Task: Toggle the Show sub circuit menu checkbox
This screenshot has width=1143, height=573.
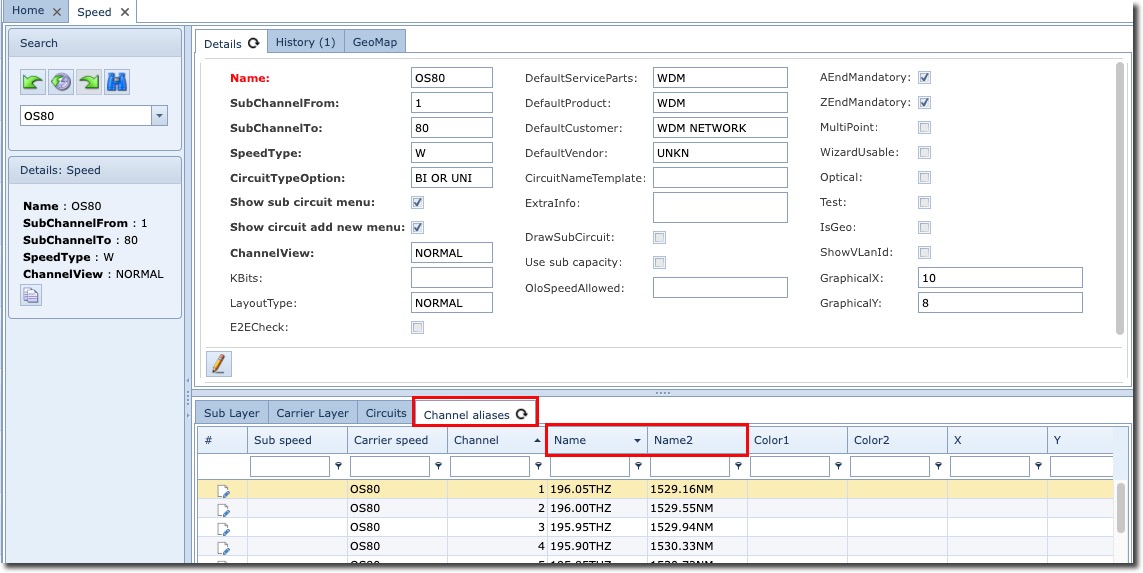Action: point(418,202)
